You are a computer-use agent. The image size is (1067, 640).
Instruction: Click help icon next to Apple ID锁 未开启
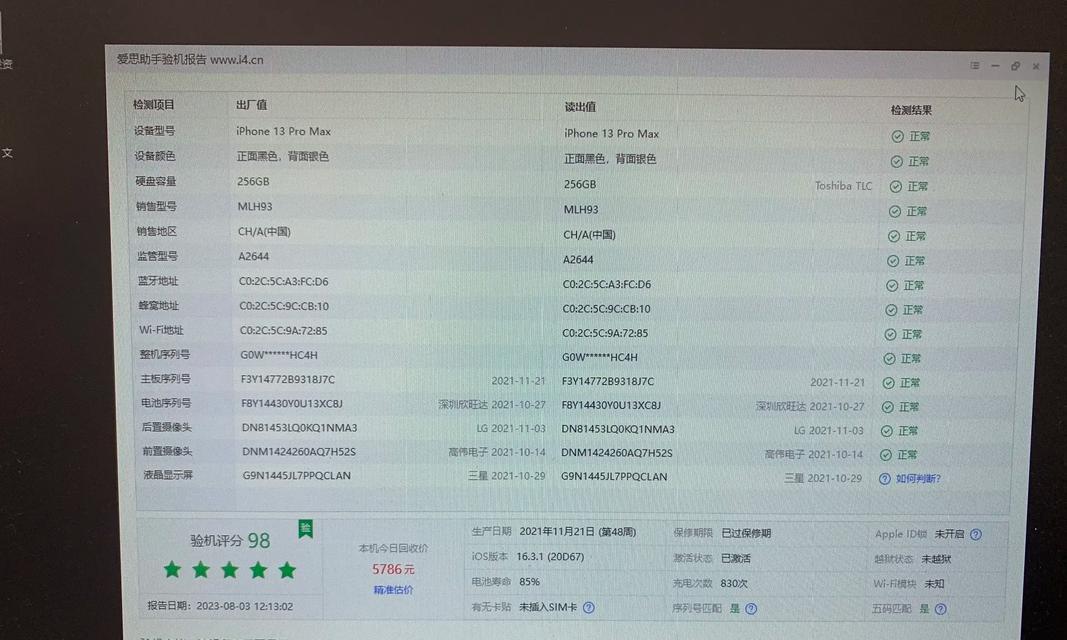[x=976, y=535]
